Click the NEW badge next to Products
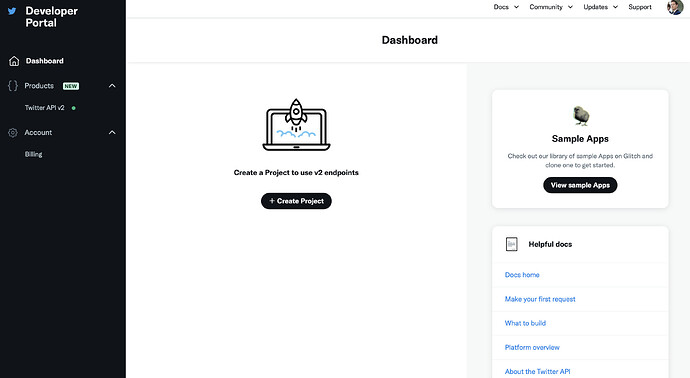This screenshot has height=378, width=690. coord(71,86)
